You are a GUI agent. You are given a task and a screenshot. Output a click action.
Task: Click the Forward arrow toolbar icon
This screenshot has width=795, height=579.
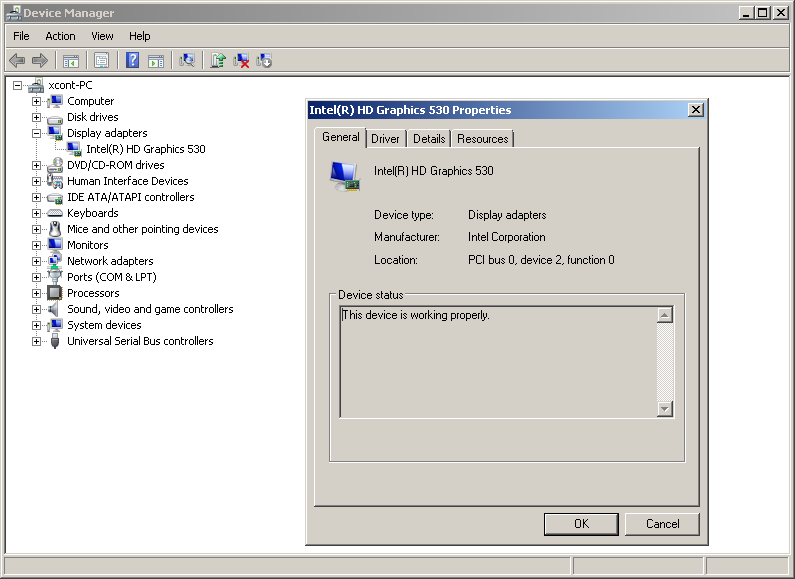click(x=40, y=61)
